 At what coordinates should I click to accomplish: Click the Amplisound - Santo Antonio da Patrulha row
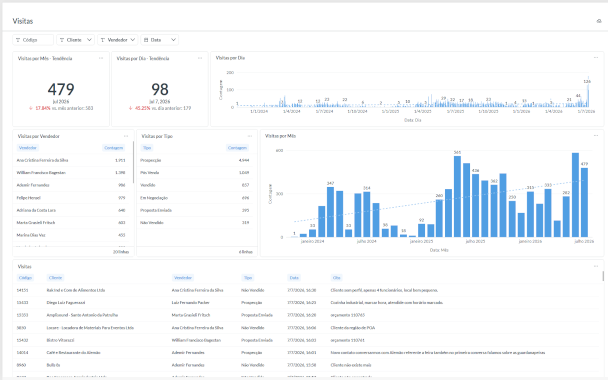306,315
